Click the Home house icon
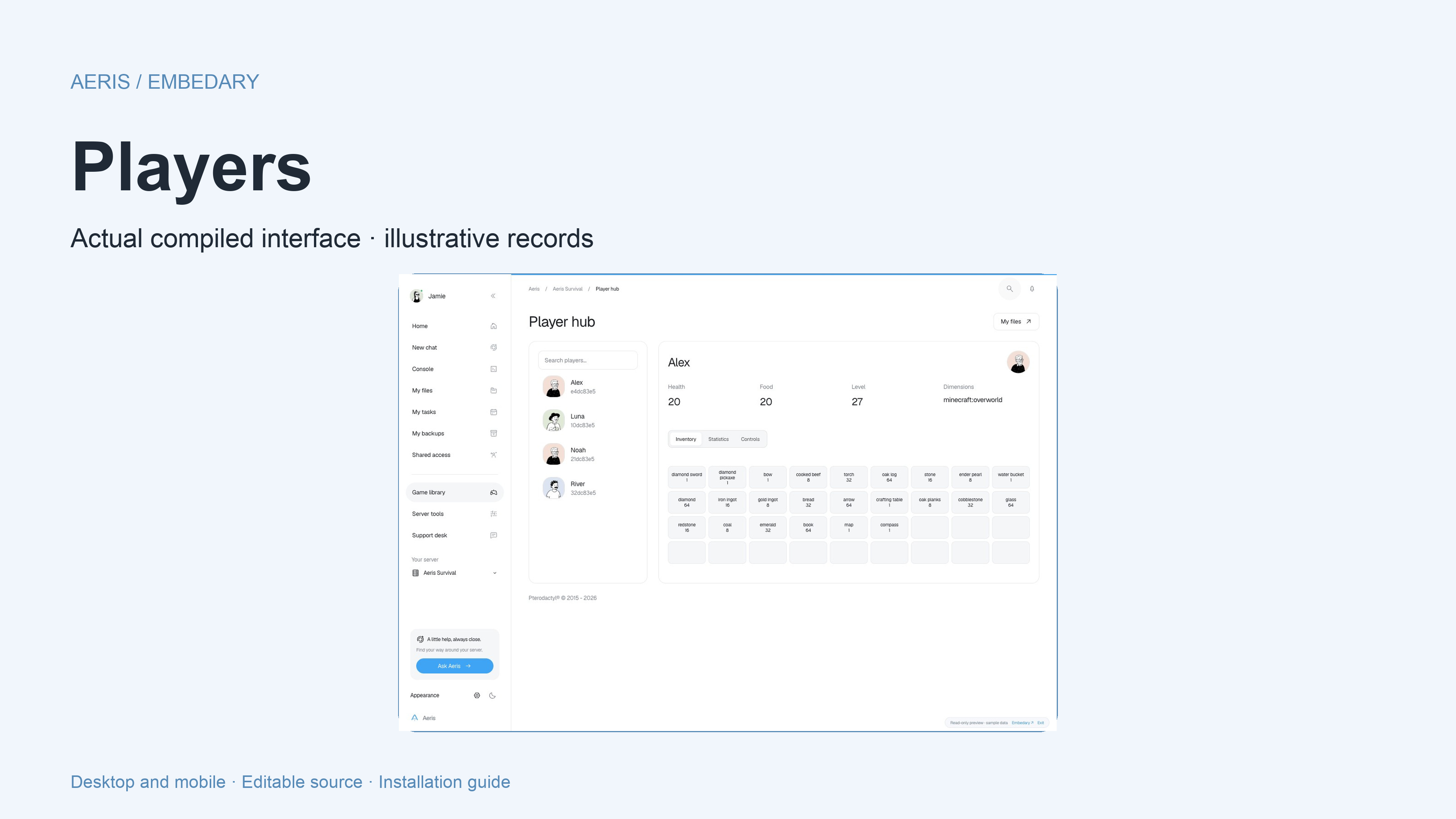 click(493, 326)
